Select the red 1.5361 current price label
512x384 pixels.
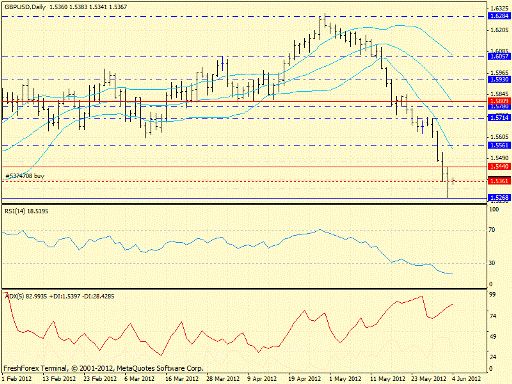(x=499, y=181)
